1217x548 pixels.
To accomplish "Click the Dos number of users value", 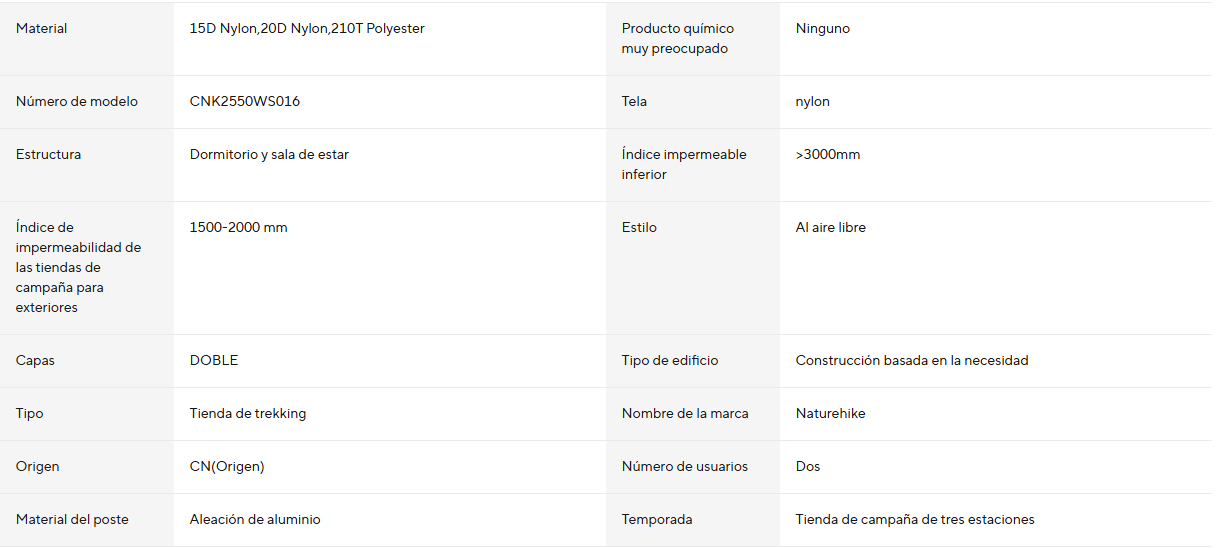I will coord(808,467).
